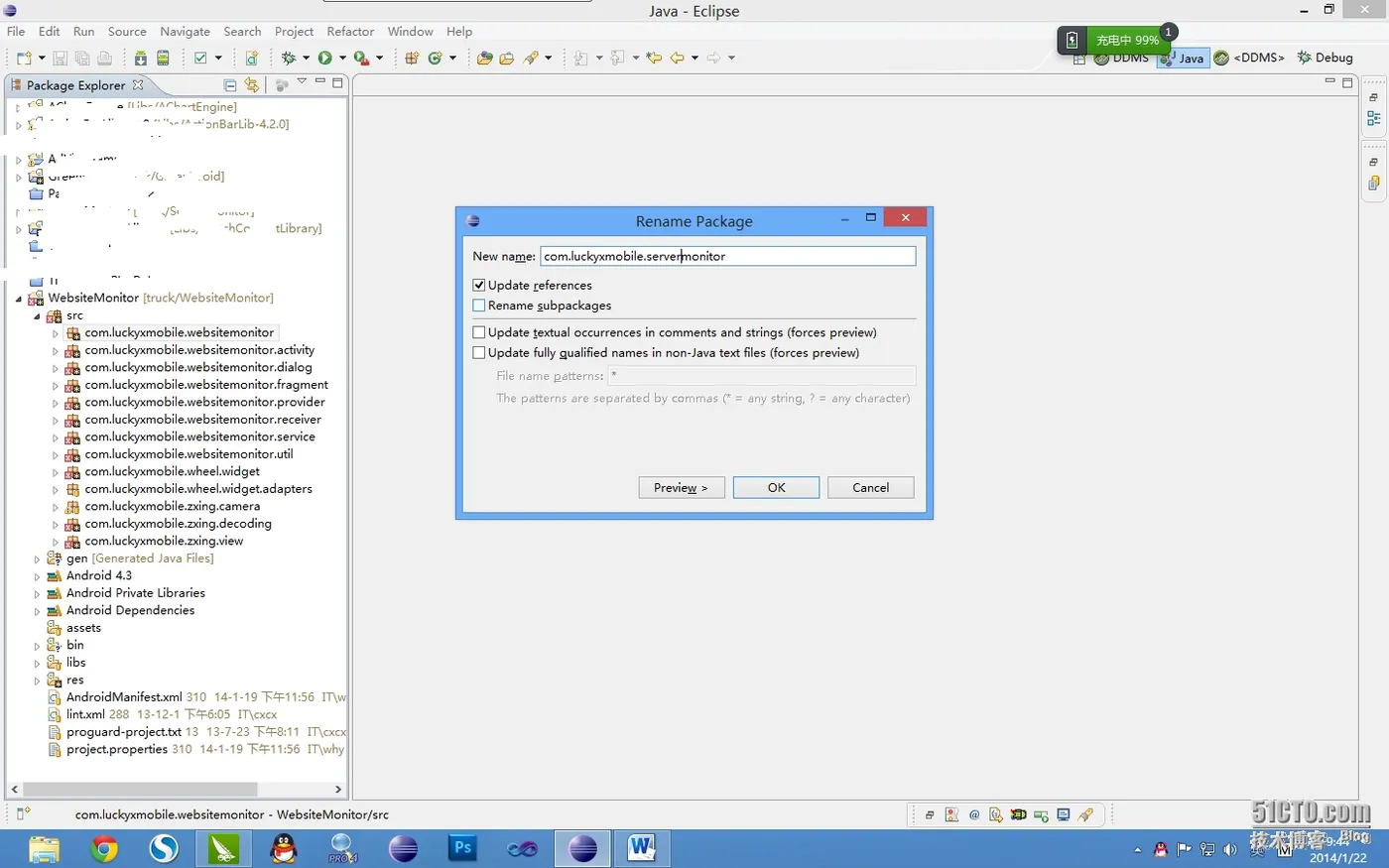Select com.luckyxmobile.wheel.widget.adapters package
Image resolution: width=1389 pixels, height=868 pixels.
[x=198, y=489]
